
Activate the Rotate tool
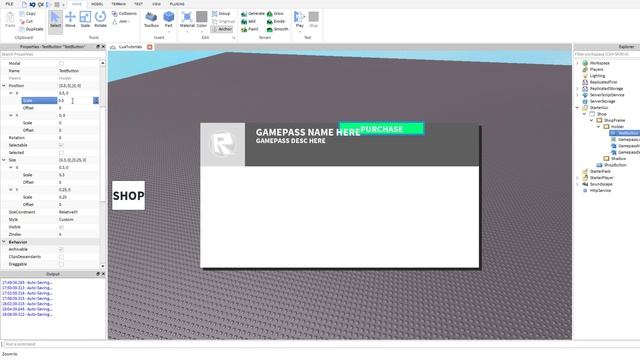[100, 19]
